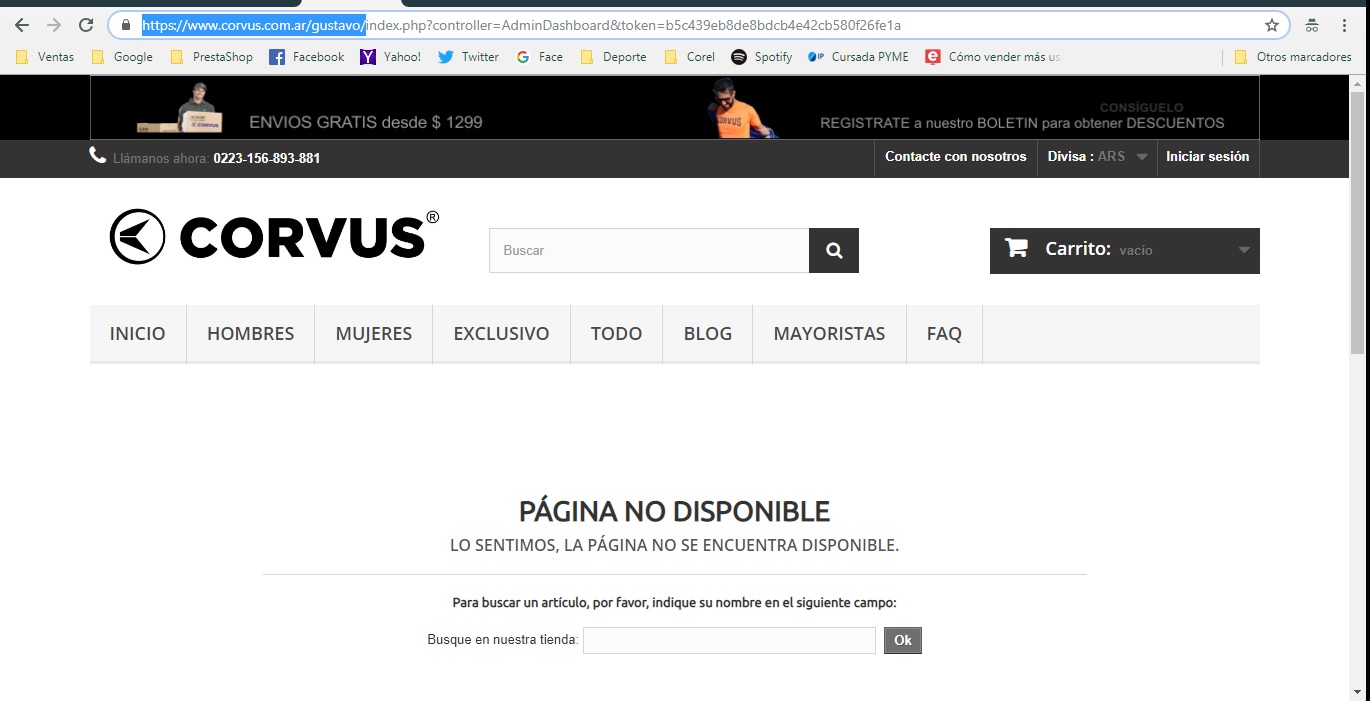Click the scrollbar down arrow
The image size is (1370, 701).
pos(1357,691)
